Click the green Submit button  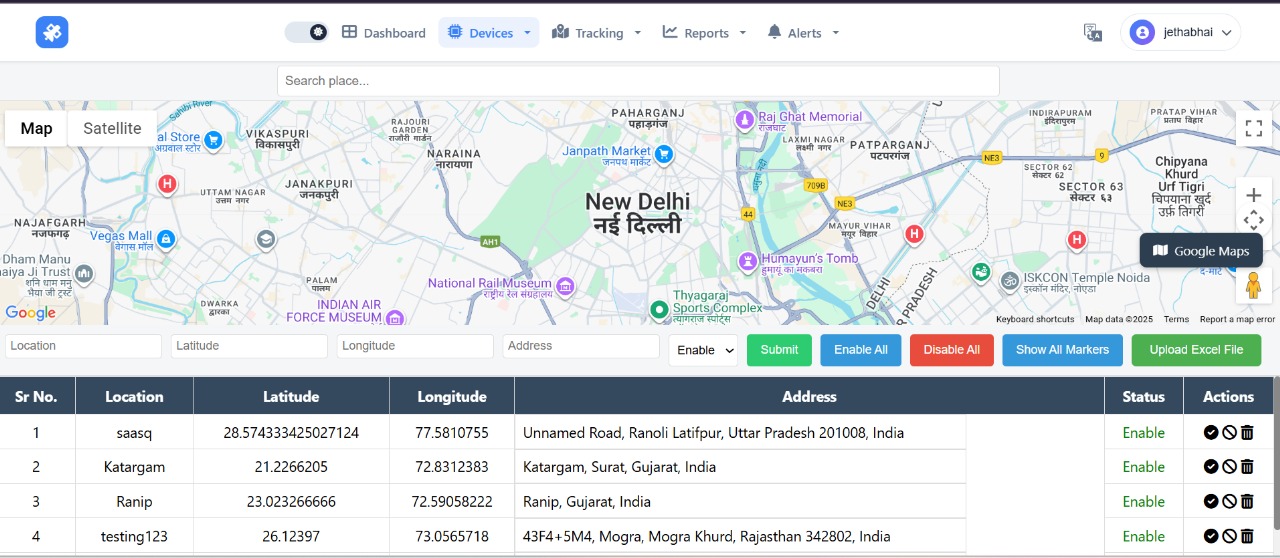click(779, 350)
